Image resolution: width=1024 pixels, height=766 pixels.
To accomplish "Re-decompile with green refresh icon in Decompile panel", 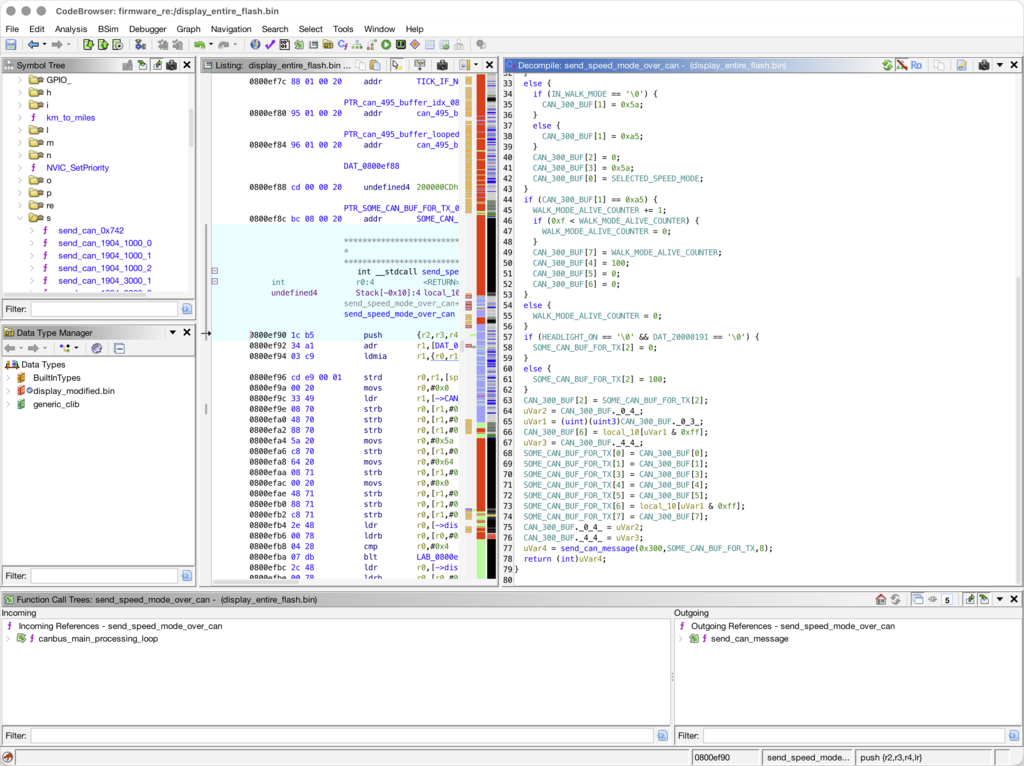I will tap(887, 65).
